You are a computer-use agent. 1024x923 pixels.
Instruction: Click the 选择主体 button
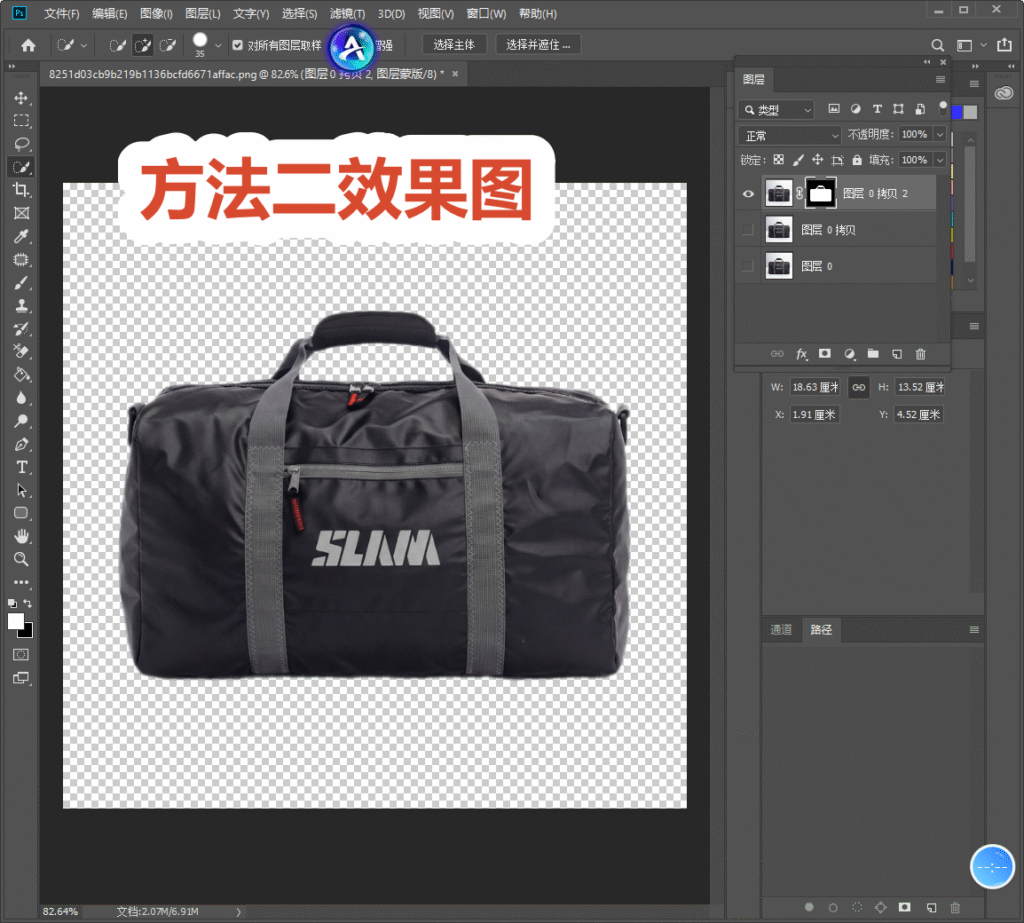click(454, 44)
